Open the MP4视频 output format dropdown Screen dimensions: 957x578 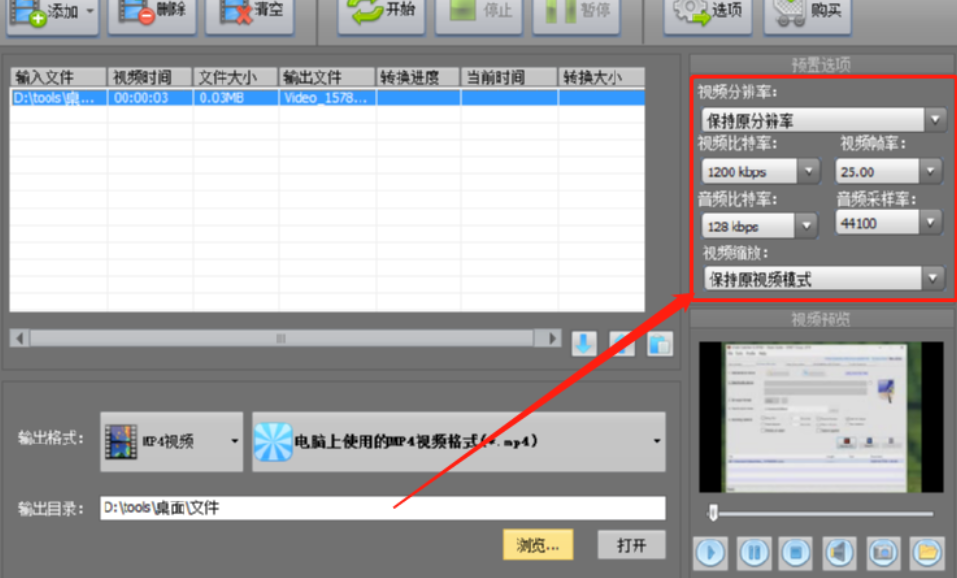click(172, 441)
